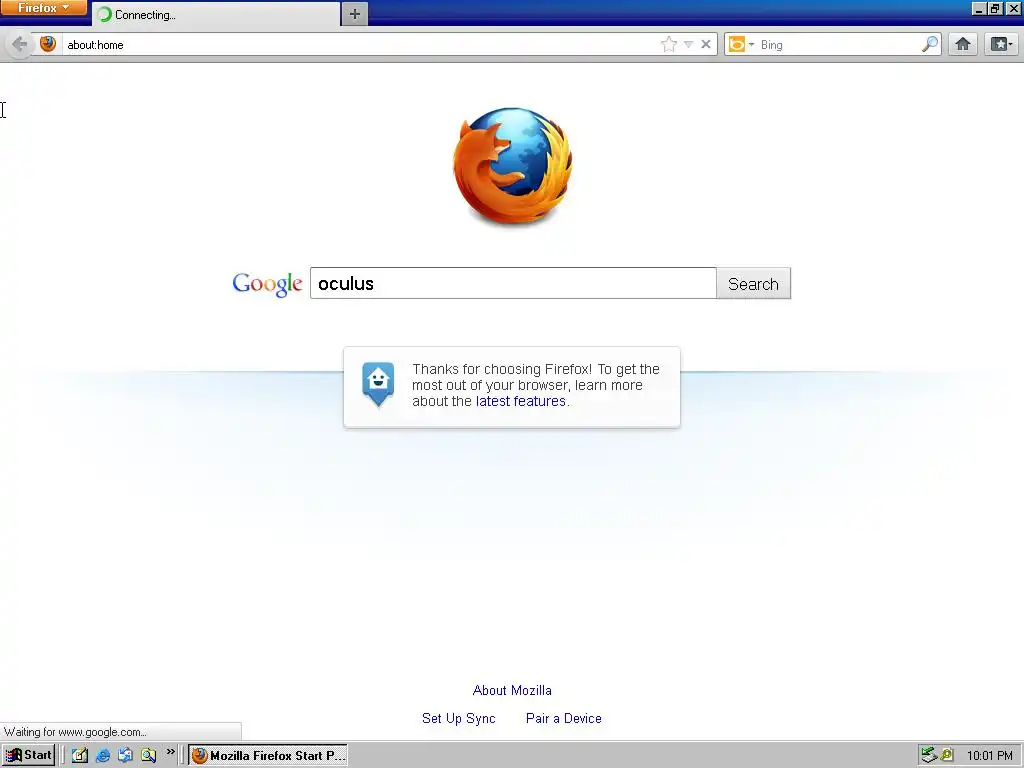
Task: Minimize the Firefox window
Action: point(978,8)
